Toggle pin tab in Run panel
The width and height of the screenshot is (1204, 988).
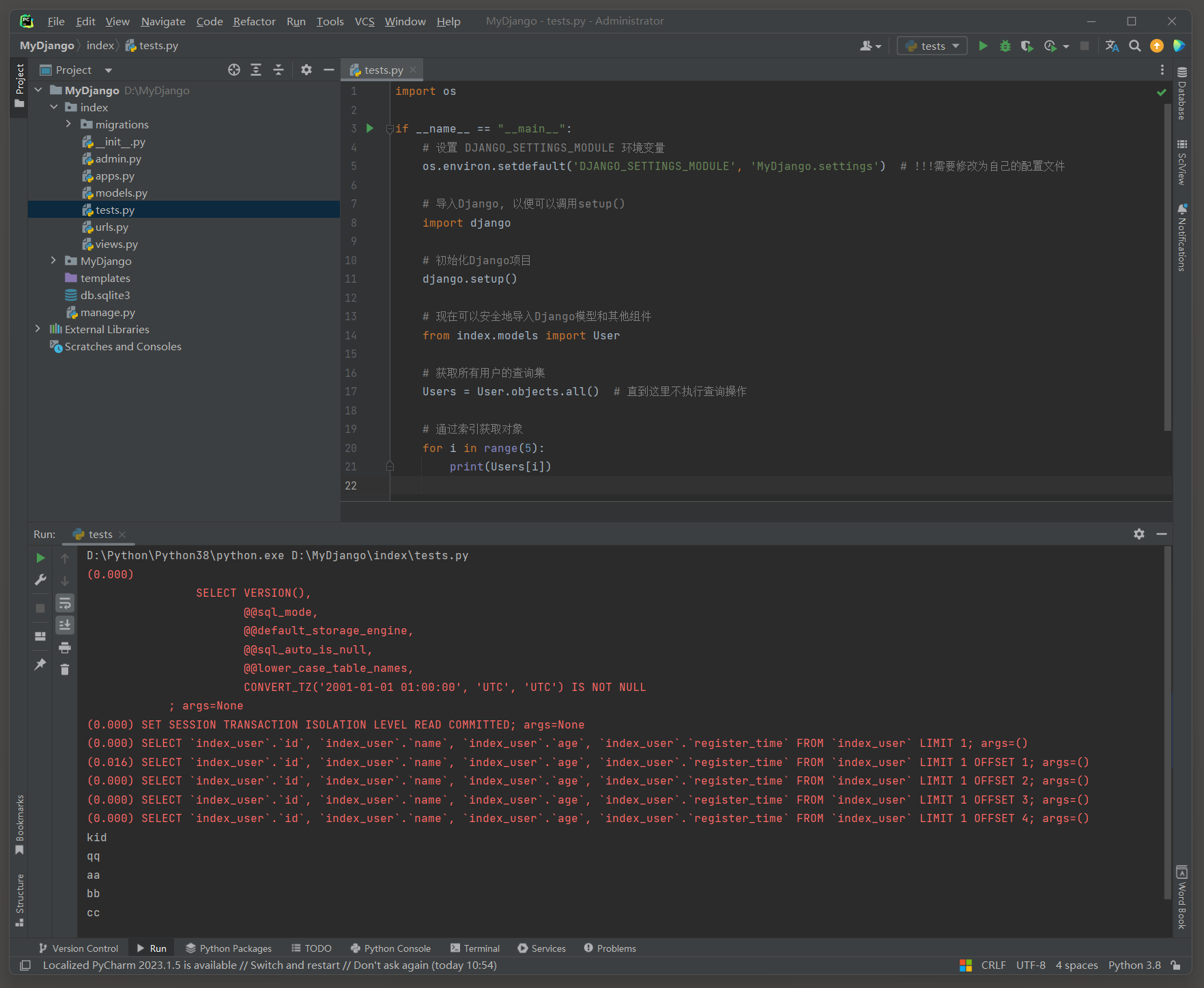40,664
